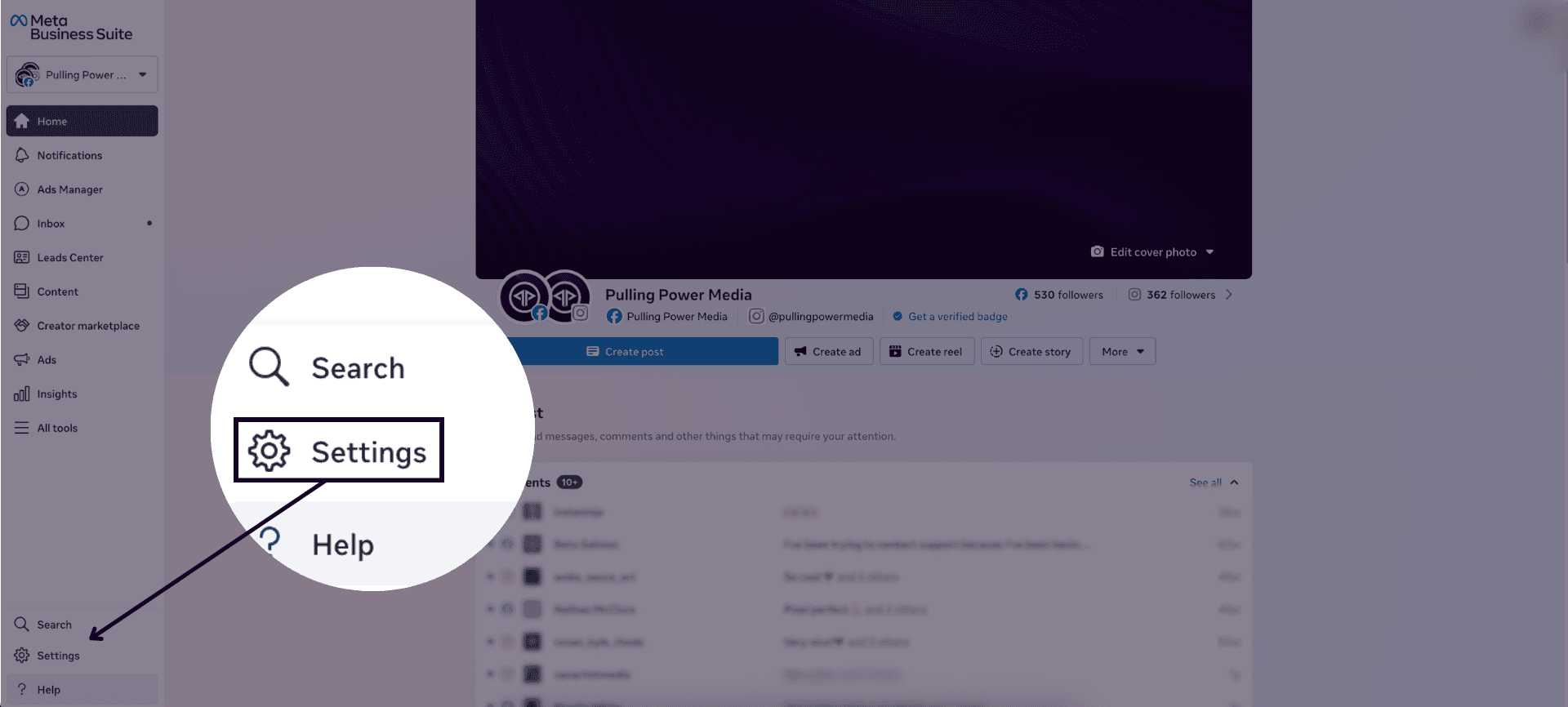Click the Ads Manager compass icon
Image resolution: width=1568 pixels, height=707 pixels.
tap(21, 189)
